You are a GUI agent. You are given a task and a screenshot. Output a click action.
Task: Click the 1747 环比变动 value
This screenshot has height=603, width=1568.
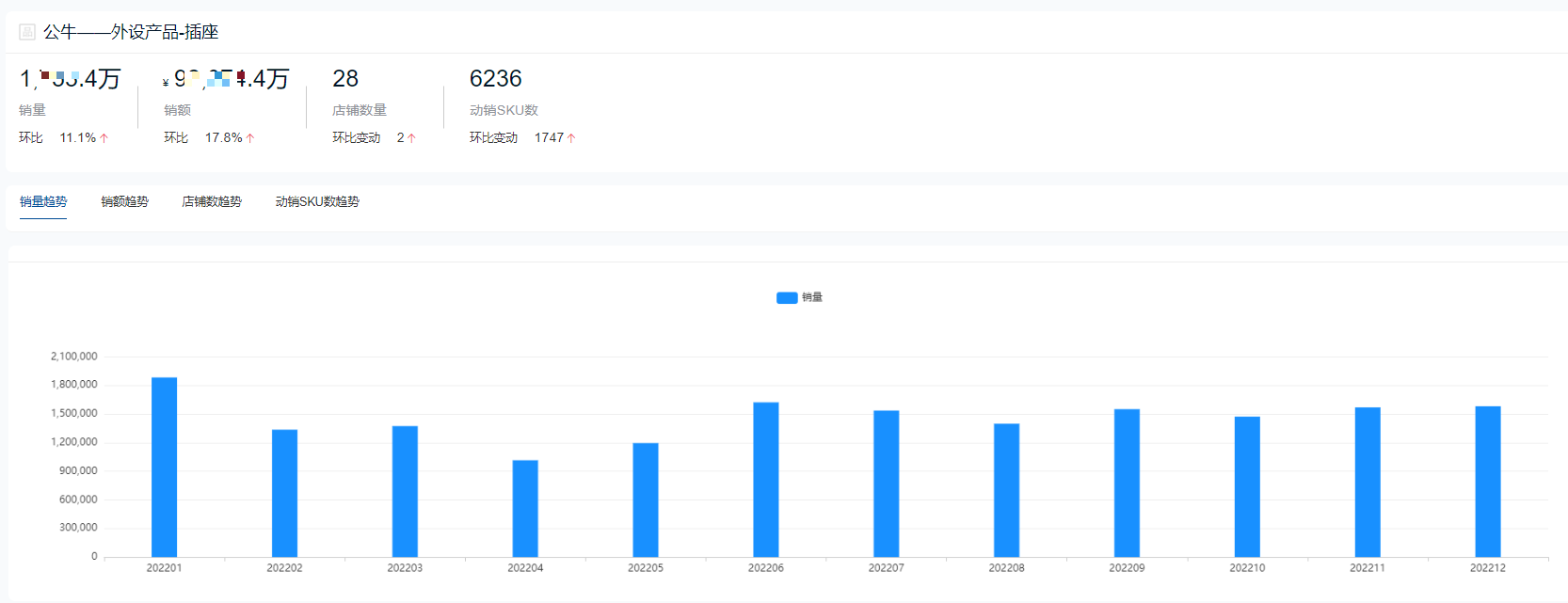tap(549, 138)
